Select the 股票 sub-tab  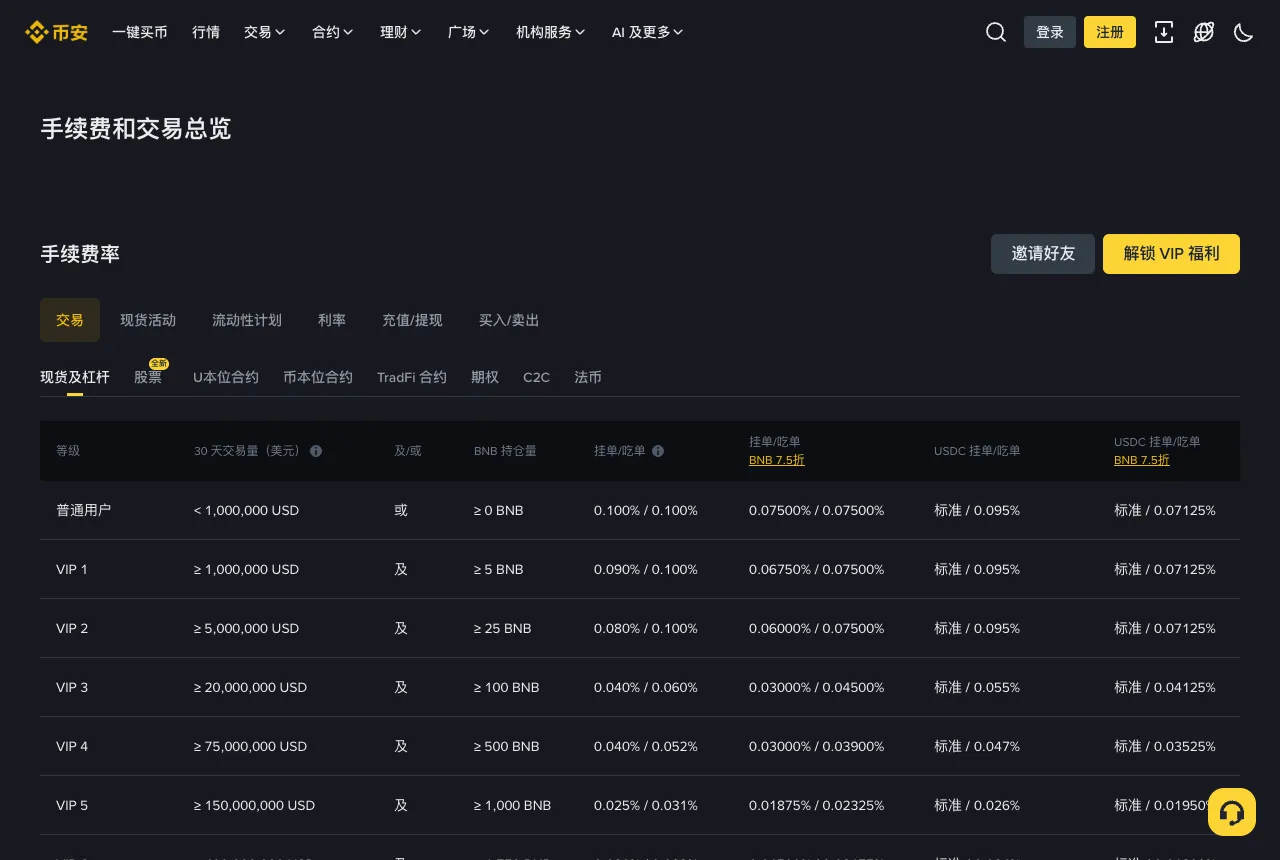tap(148, 377)
